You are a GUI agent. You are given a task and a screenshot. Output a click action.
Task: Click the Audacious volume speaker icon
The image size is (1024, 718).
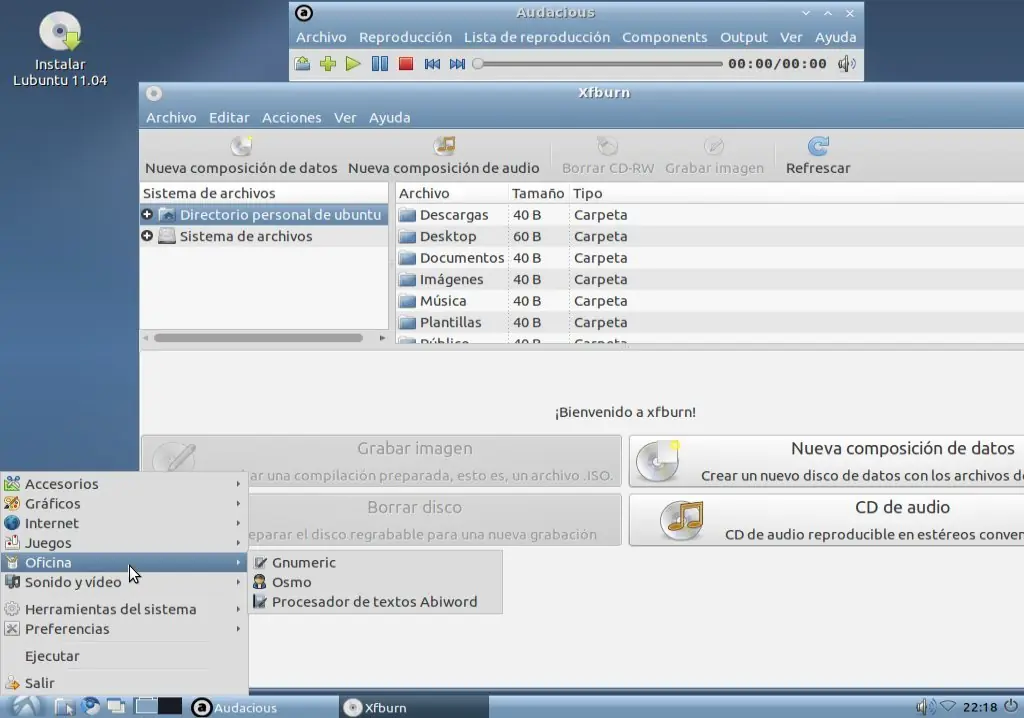[846, 63]
